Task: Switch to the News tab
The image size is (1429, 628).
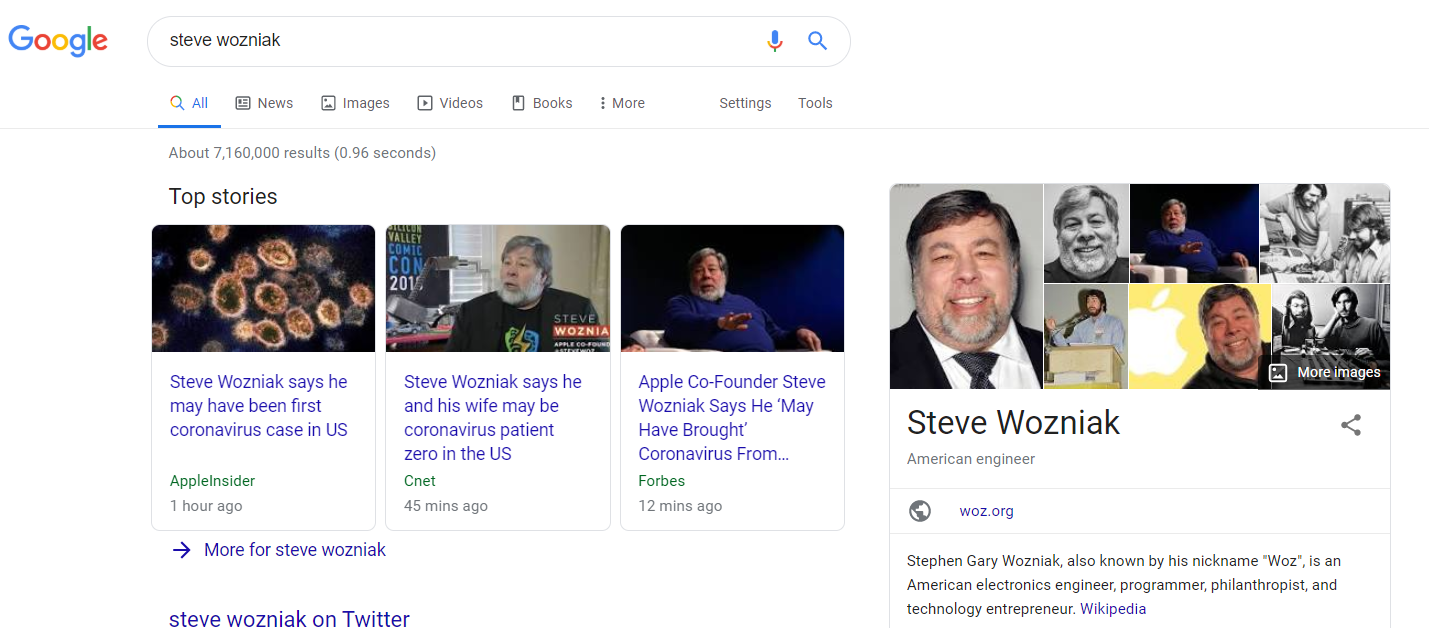Action: pyautogui.click(x=264, y=103)
